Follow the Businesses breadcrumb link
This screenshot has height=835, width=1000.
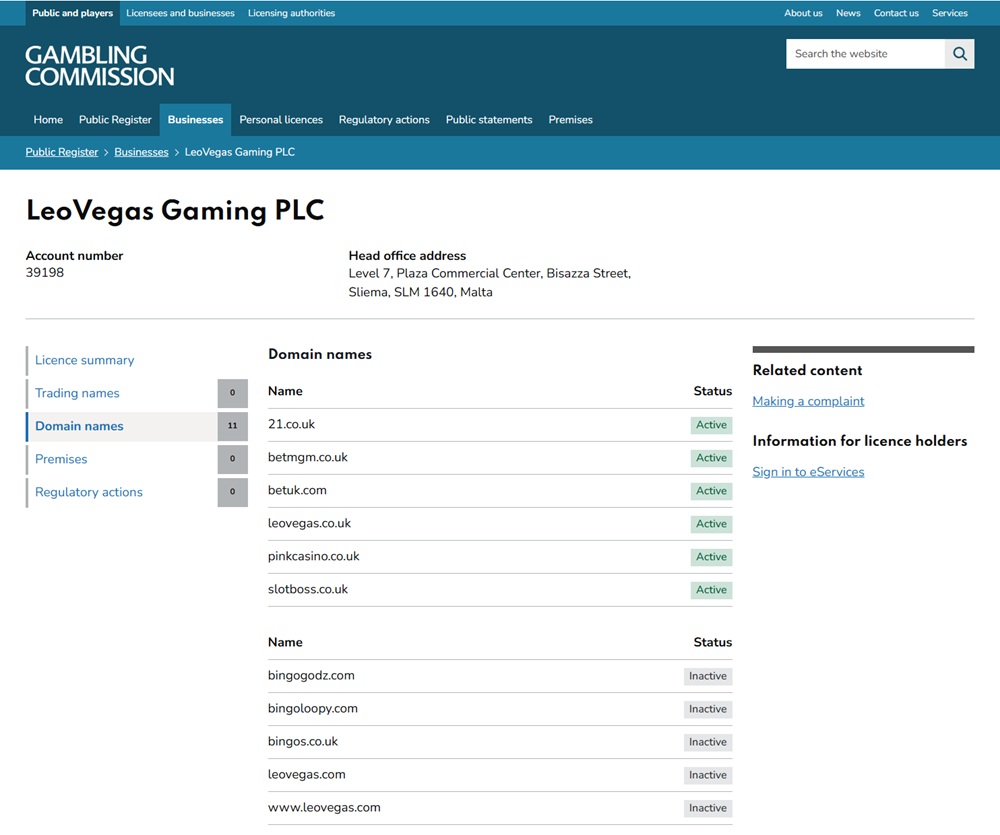coord(142,152)
